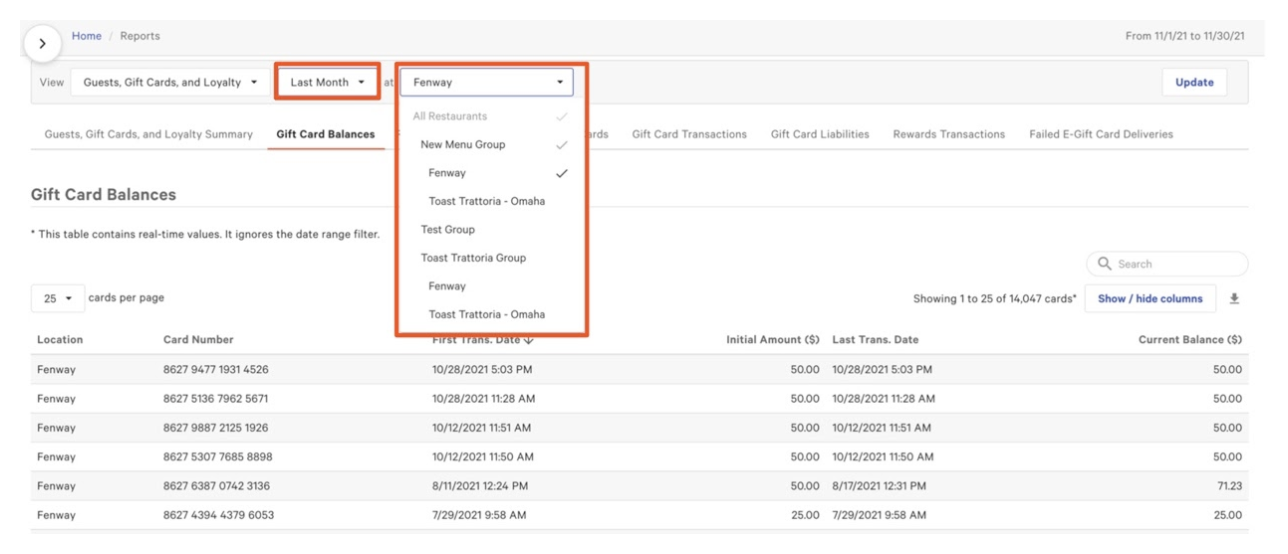Image resolution: width=1288 pixels, height=554 pixels.
Task: Open the Guests, Gift Cards, and Loyalty view dropdown
Action: point(169,83)
